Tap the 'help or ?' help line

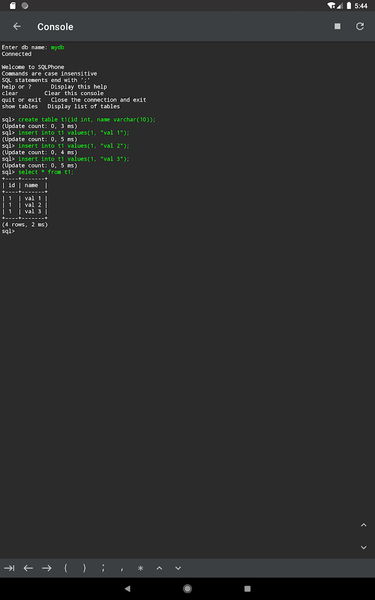(54, 86)
